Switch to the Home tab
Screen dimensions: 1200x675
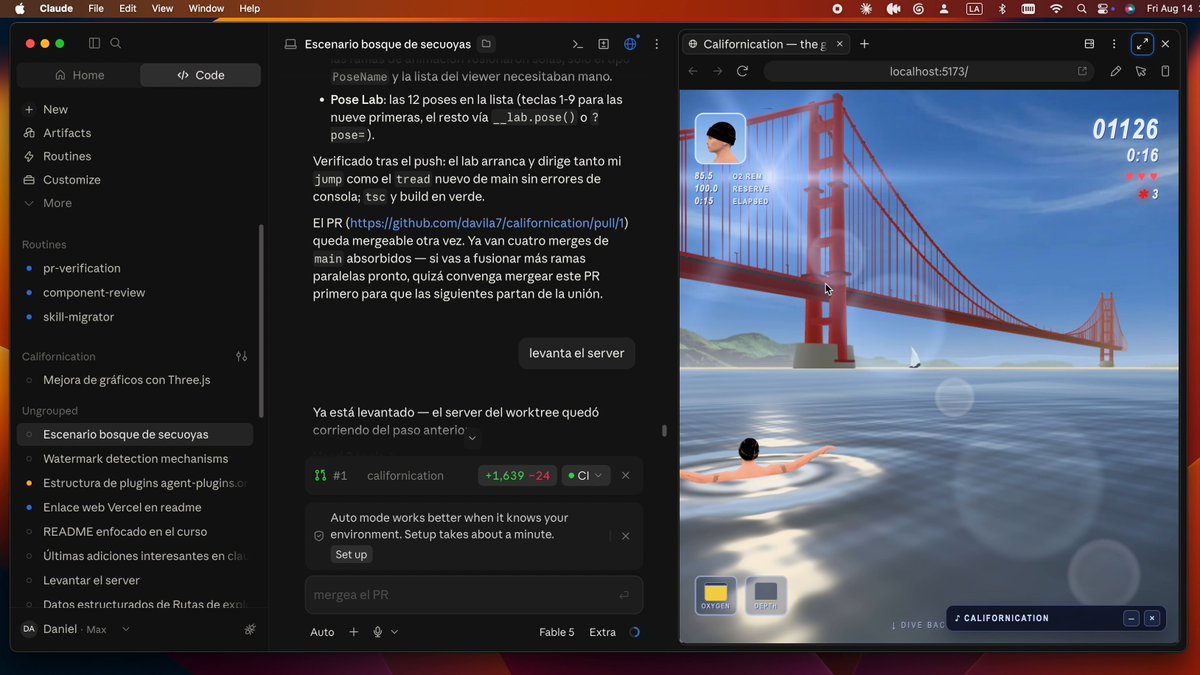click(x=79, y=75)
